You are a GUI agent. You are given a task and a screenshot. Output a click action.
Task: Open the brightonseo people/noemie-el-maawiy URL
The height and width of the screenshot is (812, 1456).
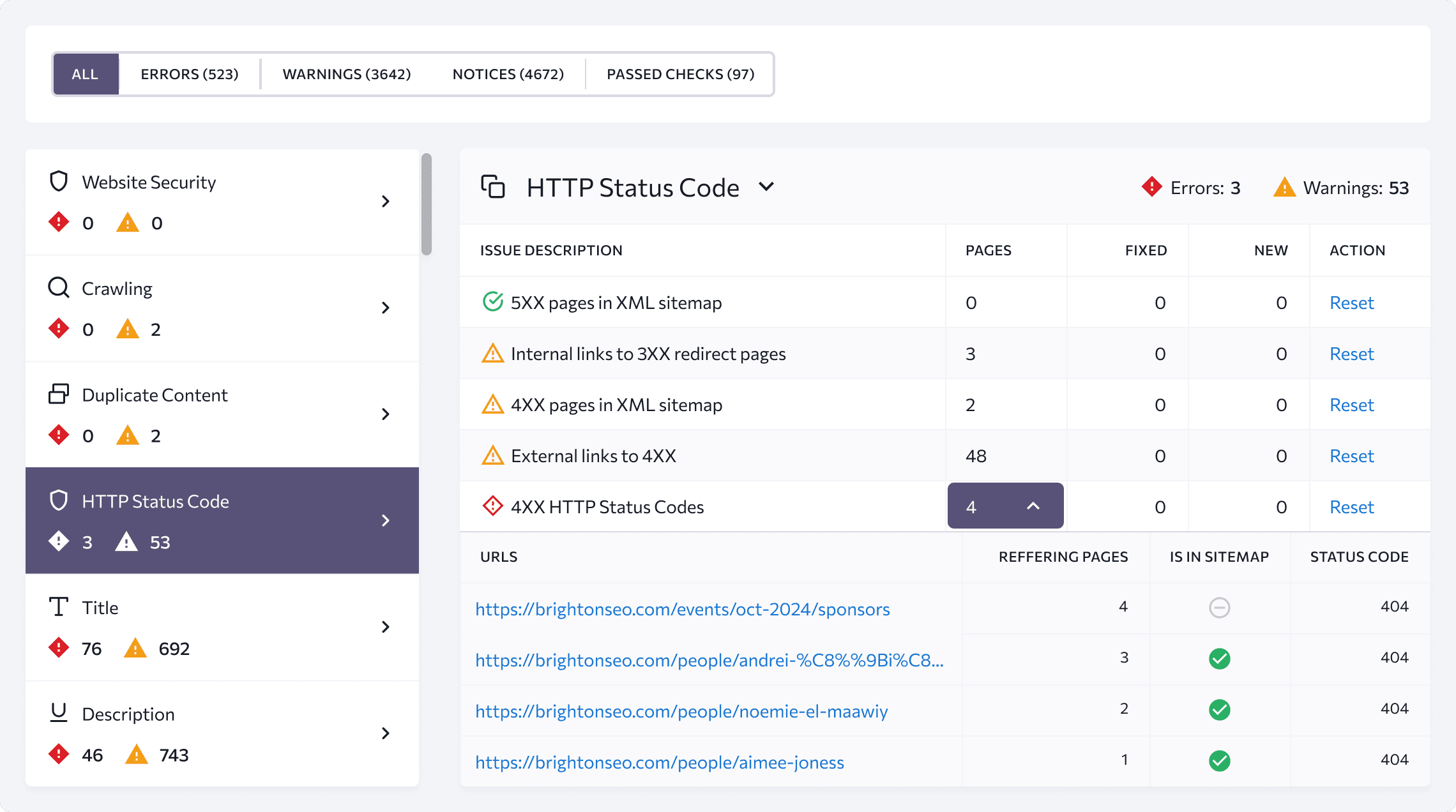(x=681, y=711)
